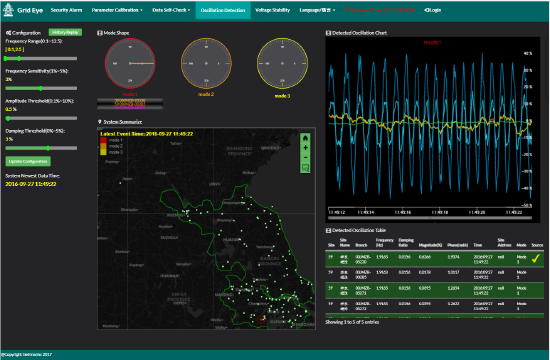The width and height of the screenshot is (550, 360).
Task: Click the Update Configuration button
Action: click(28, 161)
